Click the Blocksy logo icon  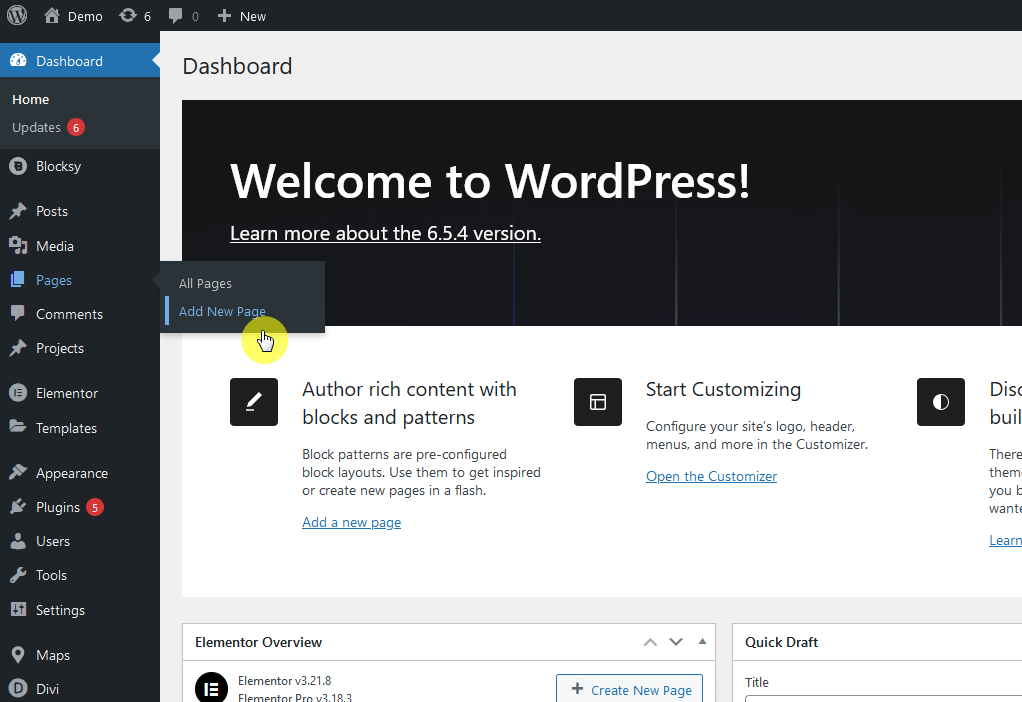point(18,166)
